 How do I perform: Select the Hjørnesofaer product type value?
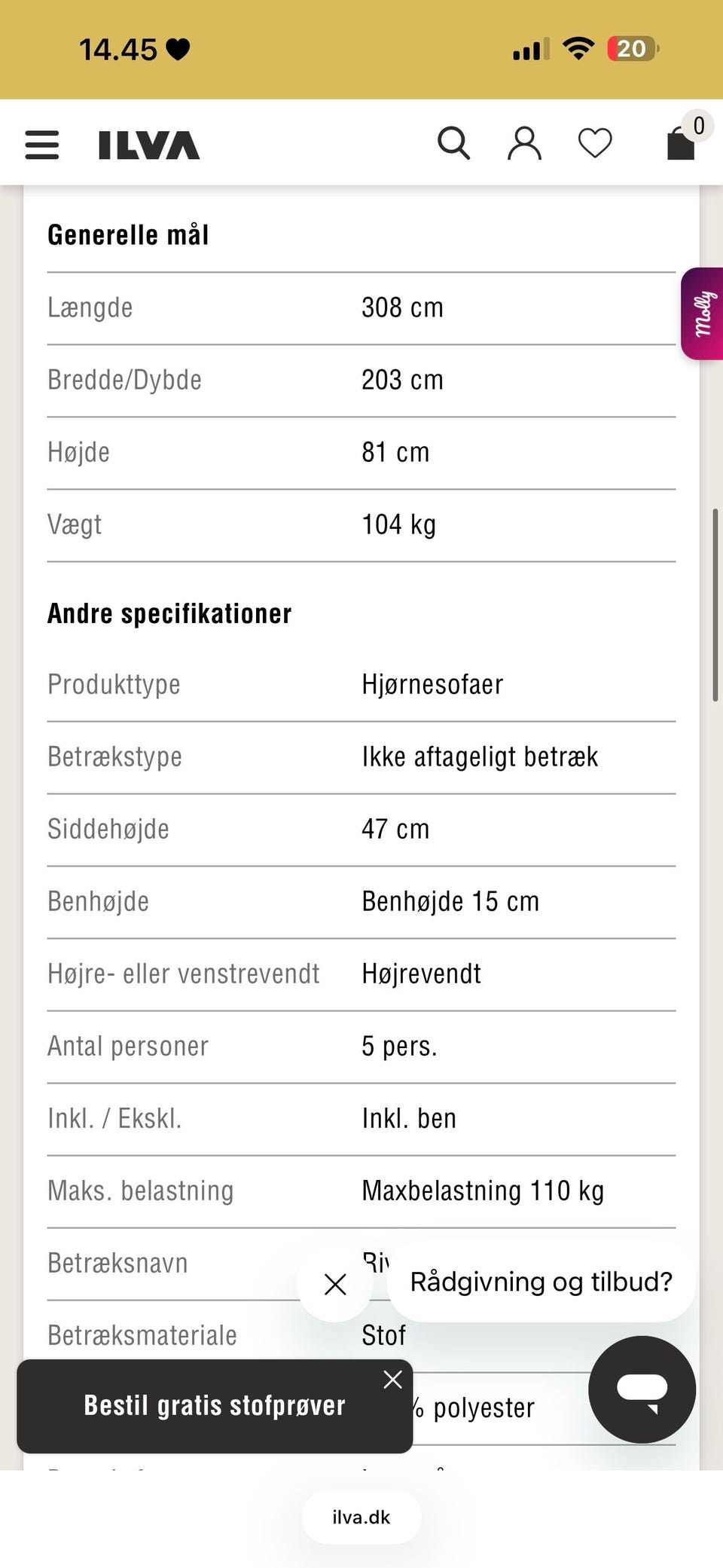point(432,684)
